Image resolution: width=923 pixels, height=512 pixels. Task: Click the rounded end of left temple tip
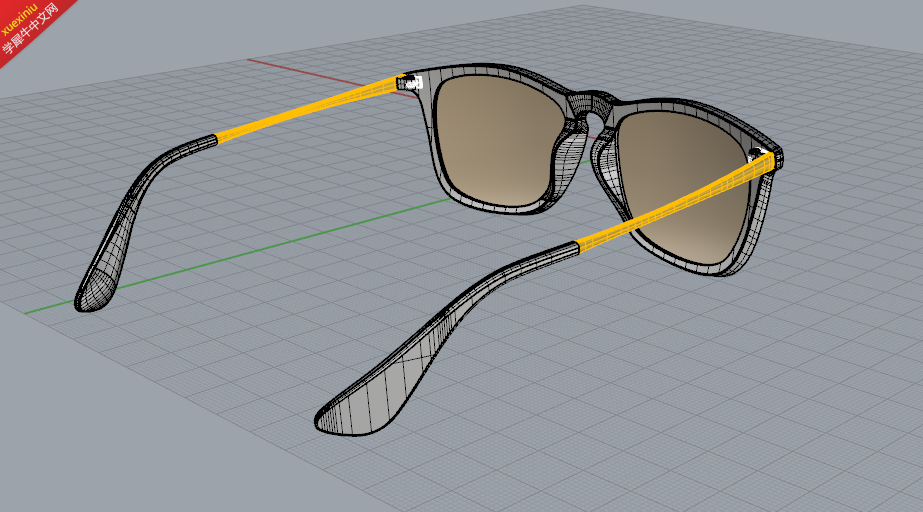click(92, 292)
